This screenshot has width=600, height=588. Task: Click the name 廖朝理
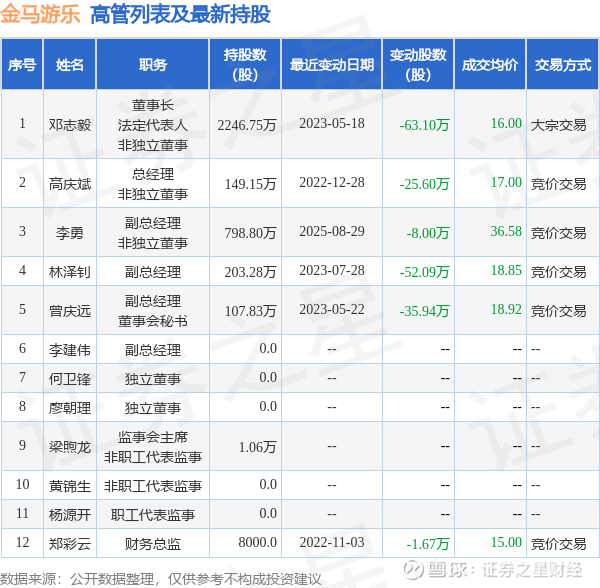pos(70,408)
